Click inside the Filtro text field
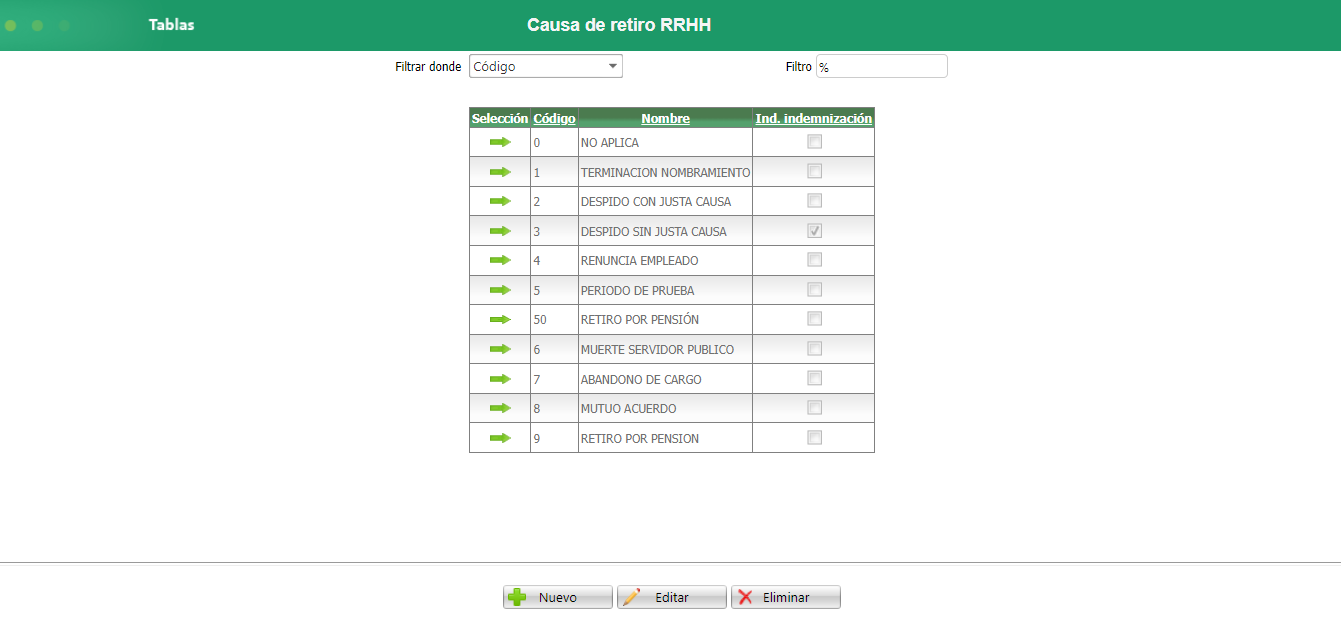1341x634 pixels. pyautogui.click(x=881, y=66)
